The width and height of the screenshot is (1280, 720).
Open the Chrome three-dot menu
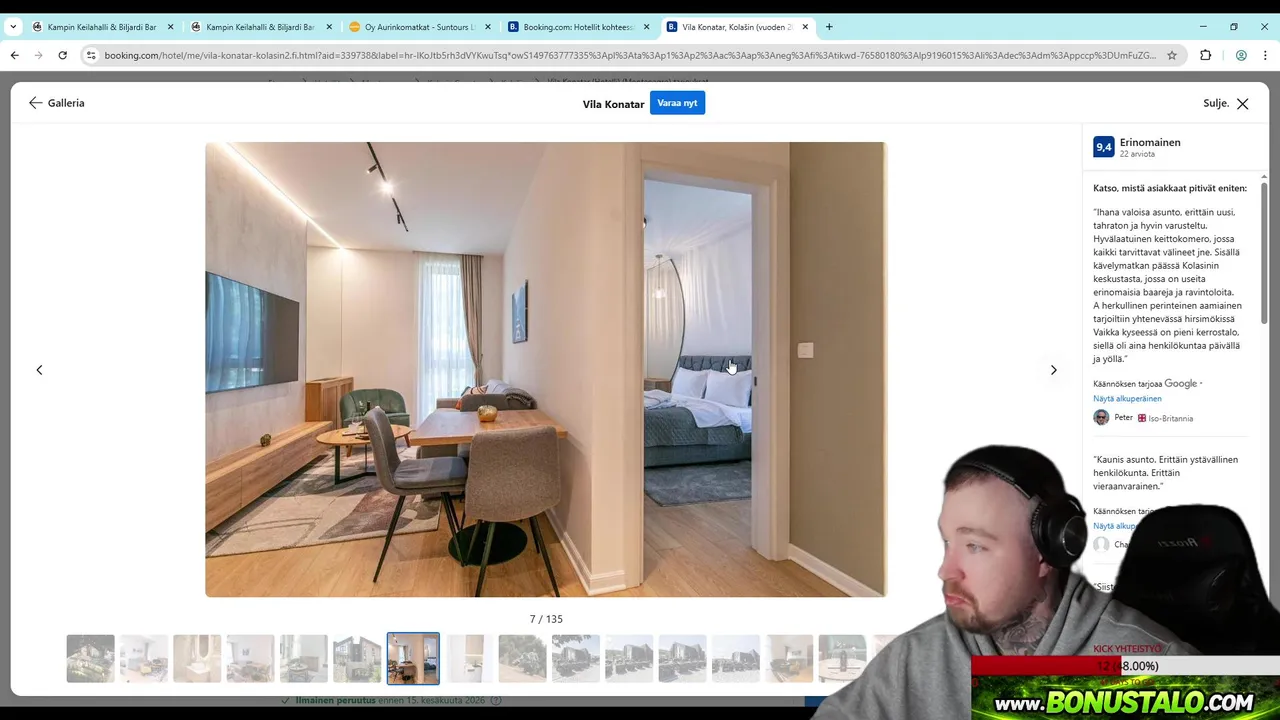[1266, 55]
